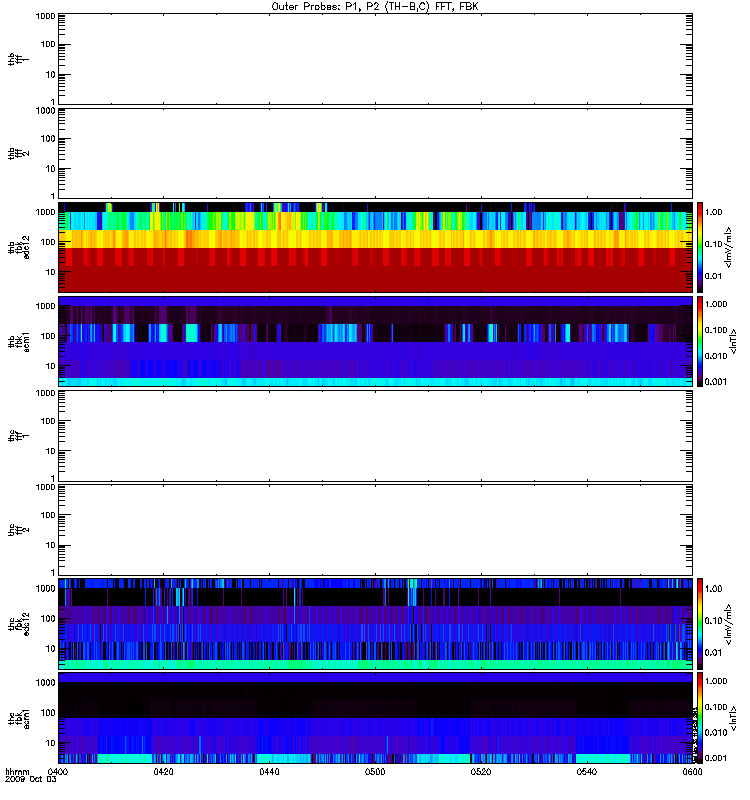Click the 10 y-axis tick of thc fff 1
The width and height of the screenshot is (750, 800).
[51, 451]
